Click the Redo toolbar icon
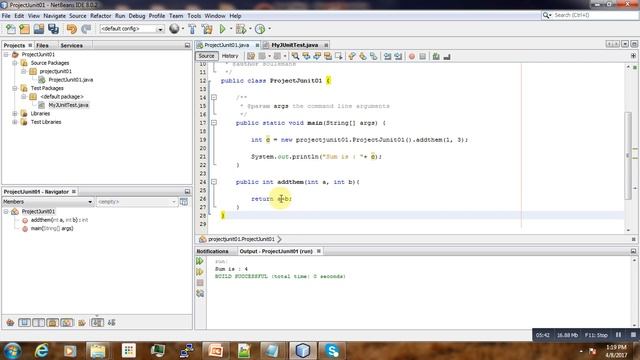Screen dimensions: 640x360 tap(86, 29)
